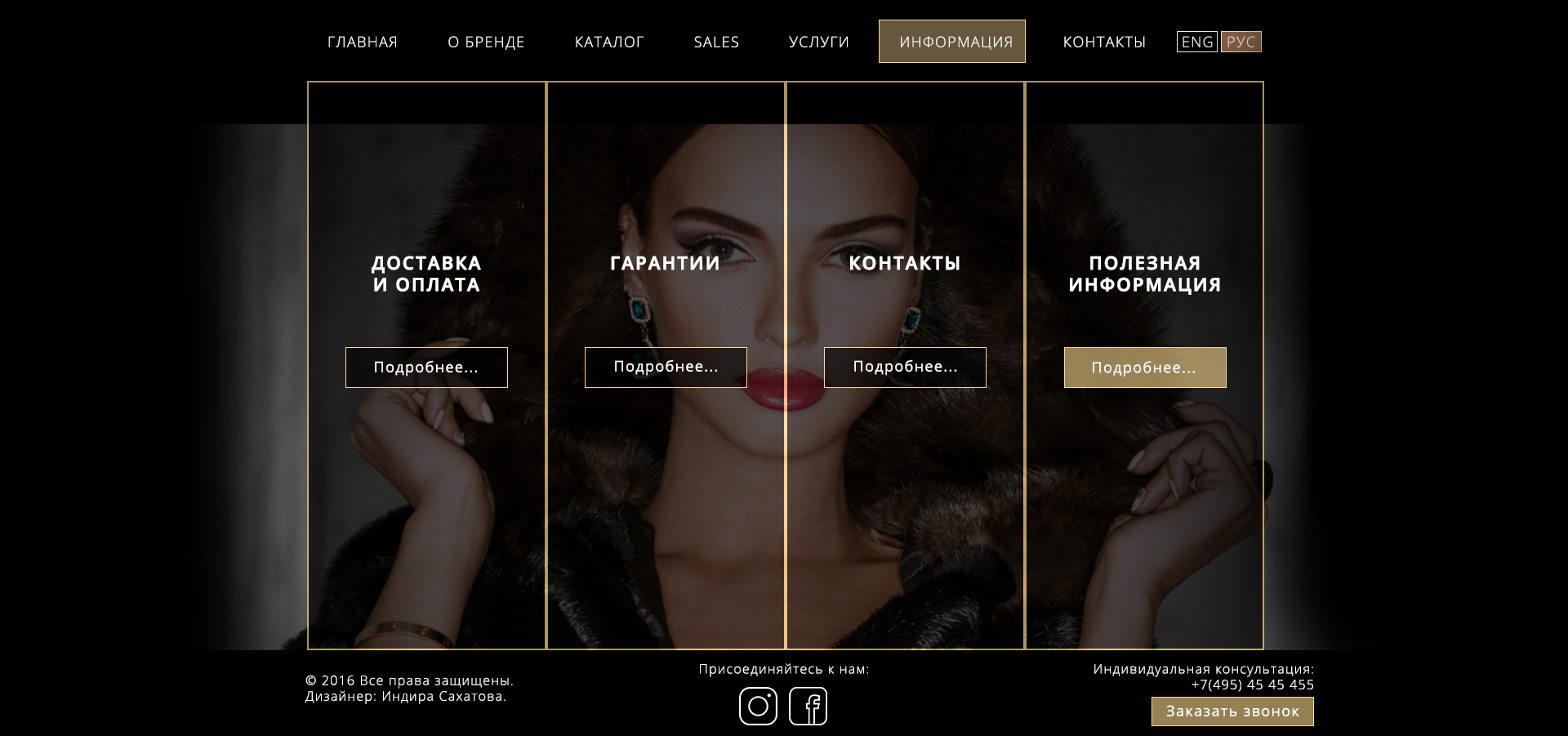Select the ПОЛЕЗНАЯ ИНФОРМАЦИЯ panel heading
The width and height of the screenshot is (1568, 736).
[x=1145, y=274]
